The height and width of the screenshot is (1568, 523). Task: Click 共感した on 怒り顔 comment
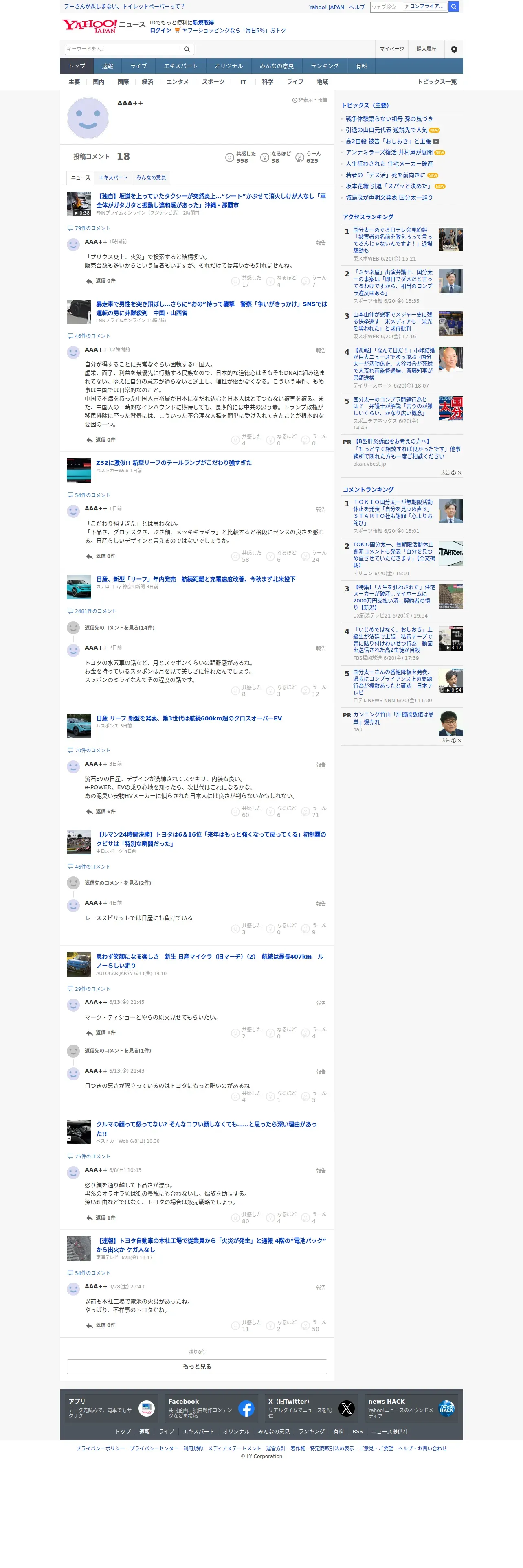pyautogui.click(x=235, y=1218)
